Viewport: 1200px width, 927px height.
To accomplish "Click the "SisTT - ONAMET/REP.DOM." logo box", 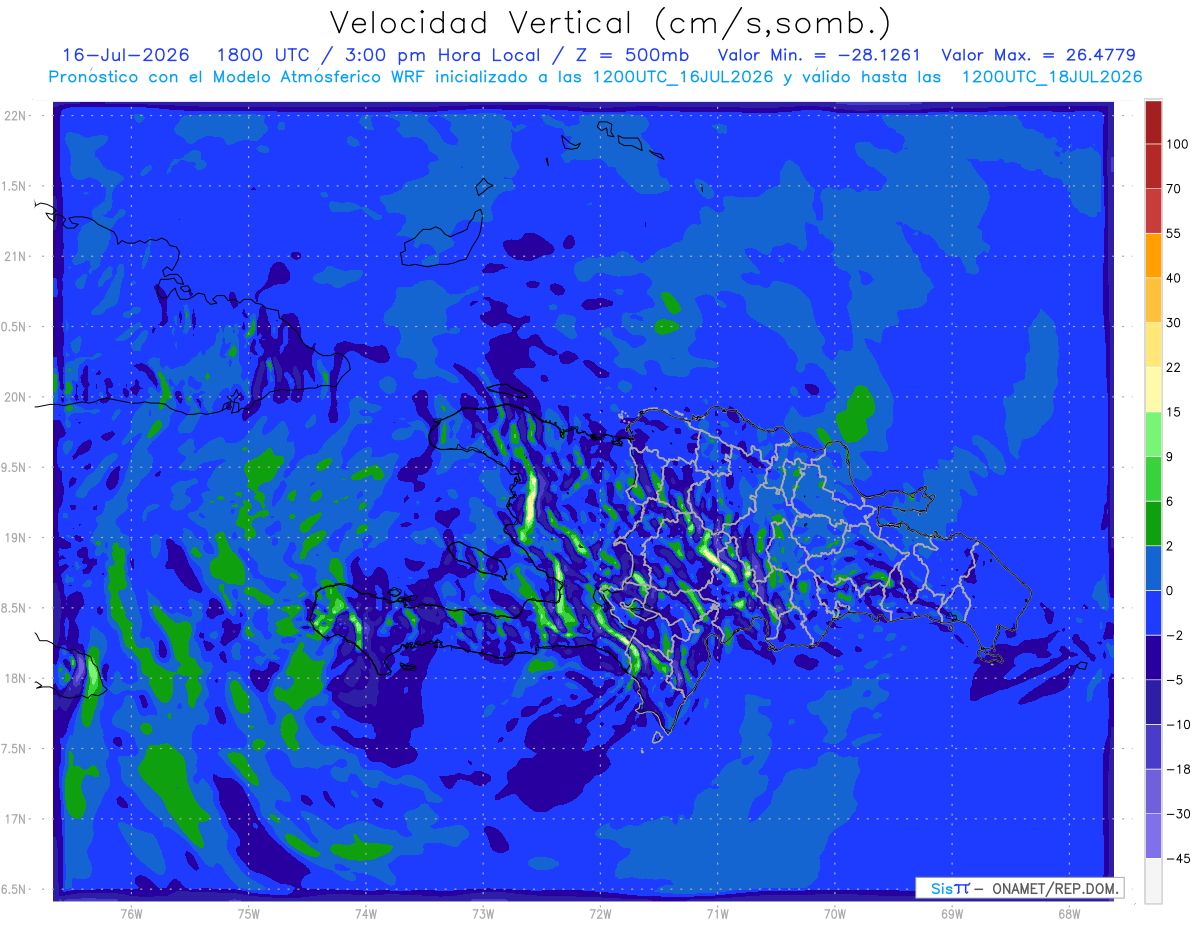I will [x=1018, y=888].
